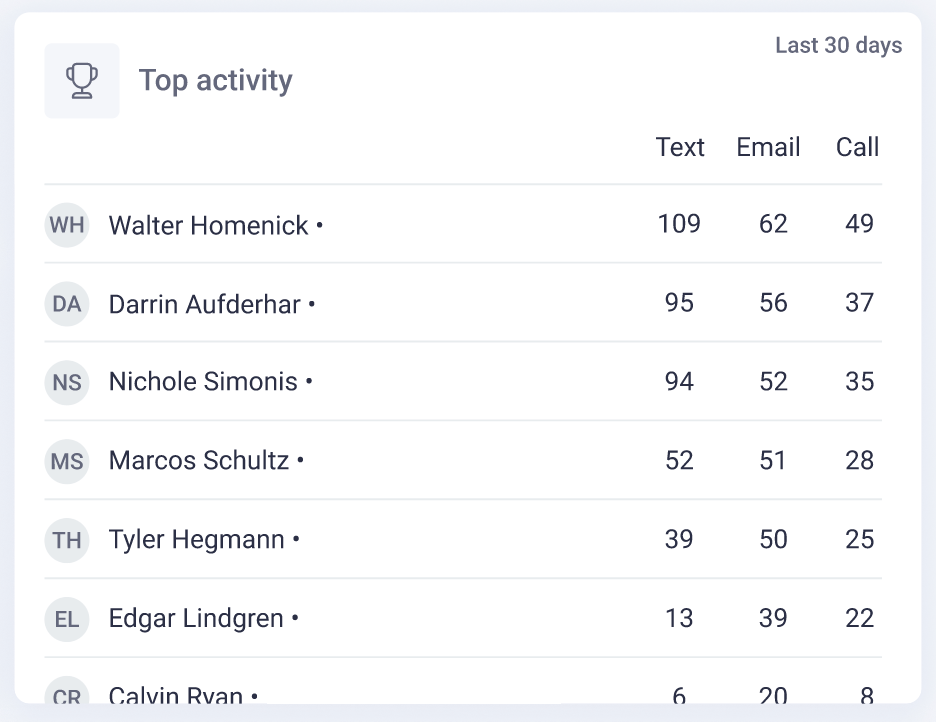Open Walter Homenick's profile name
The height and width of the screenshot is (722, 936).
point(208,226)
